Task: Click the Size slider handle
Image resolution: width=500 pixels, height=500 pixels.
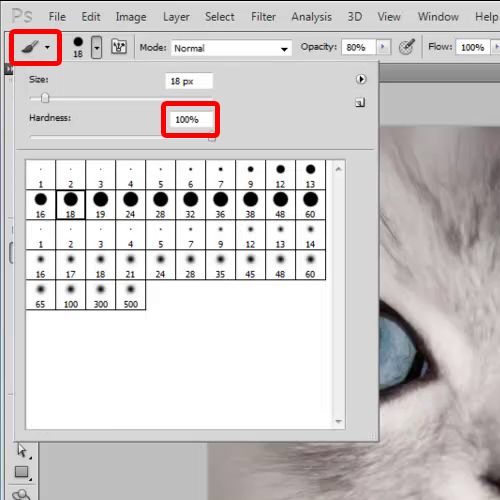Action: pyautogui.click(x=45, y=98)
